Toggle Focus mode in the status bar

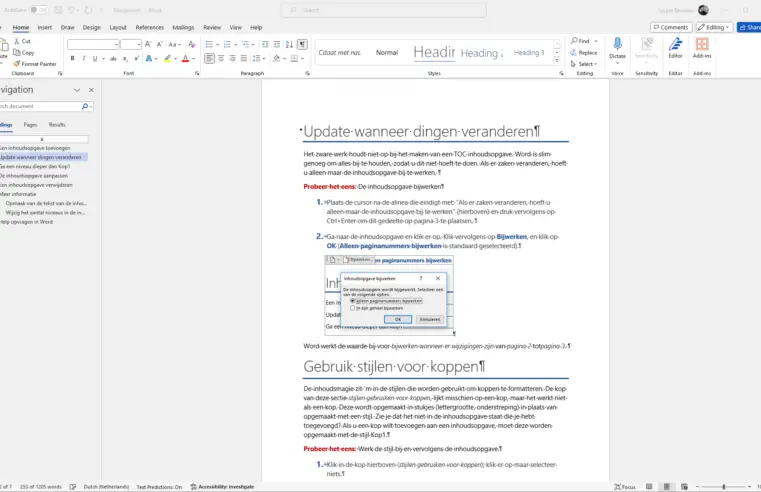625,487
